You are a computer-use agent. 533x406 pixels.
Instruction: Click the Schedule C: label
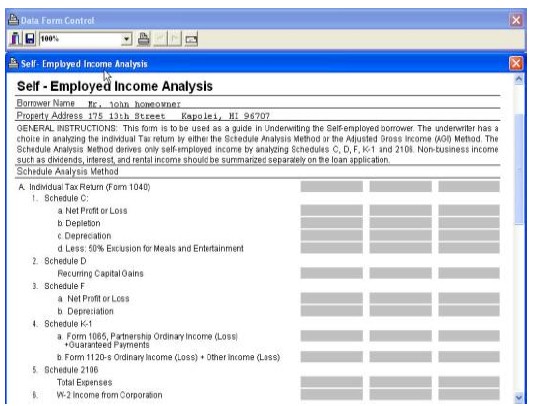tap(66, 198)
